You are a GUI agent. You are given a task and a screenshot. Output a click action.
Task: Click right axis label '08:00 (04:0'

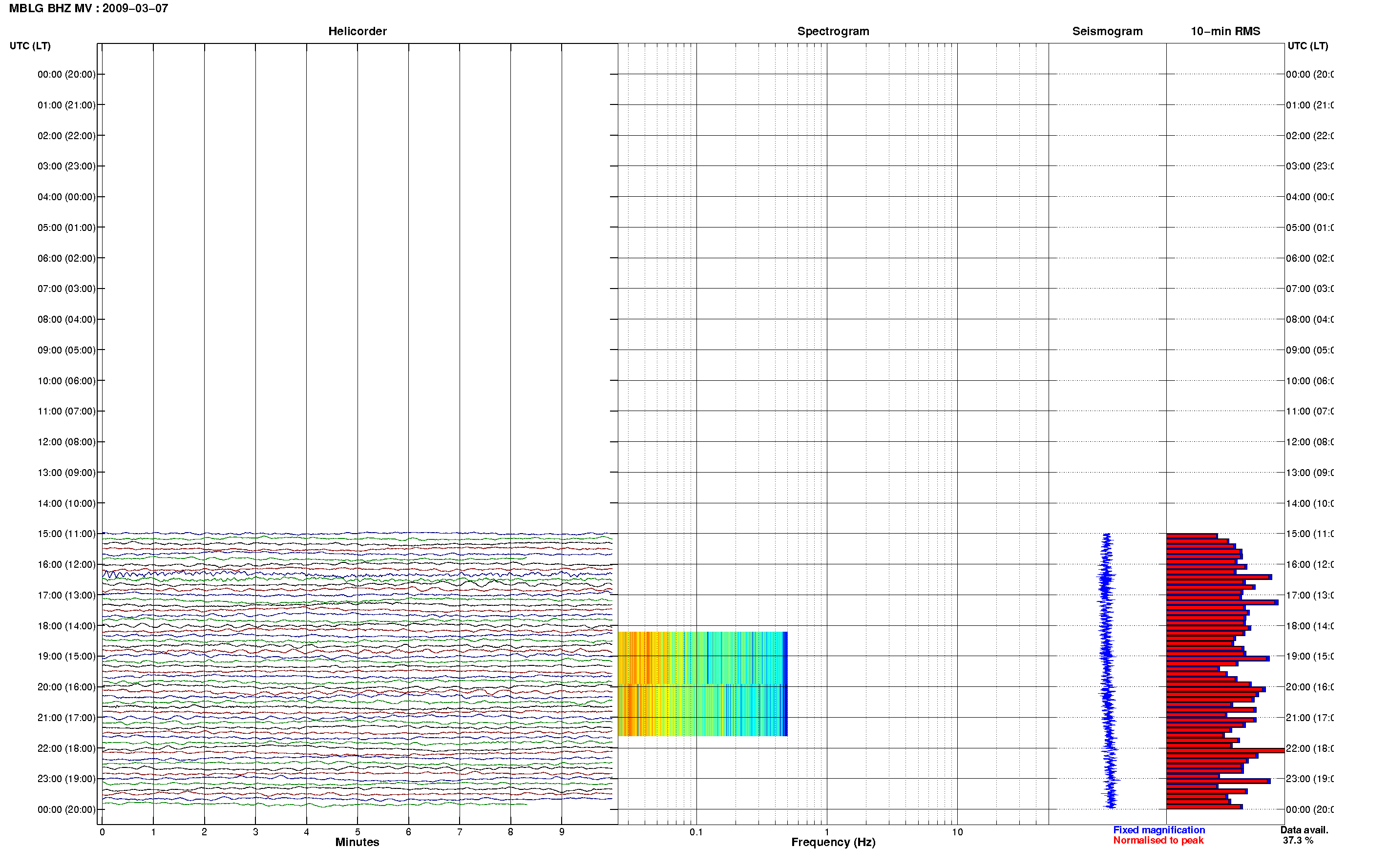[1309, 319]
